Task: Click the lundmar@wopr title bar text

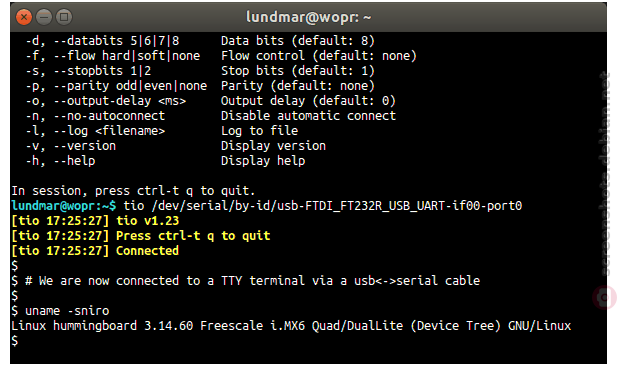Action: pos(308,17)
